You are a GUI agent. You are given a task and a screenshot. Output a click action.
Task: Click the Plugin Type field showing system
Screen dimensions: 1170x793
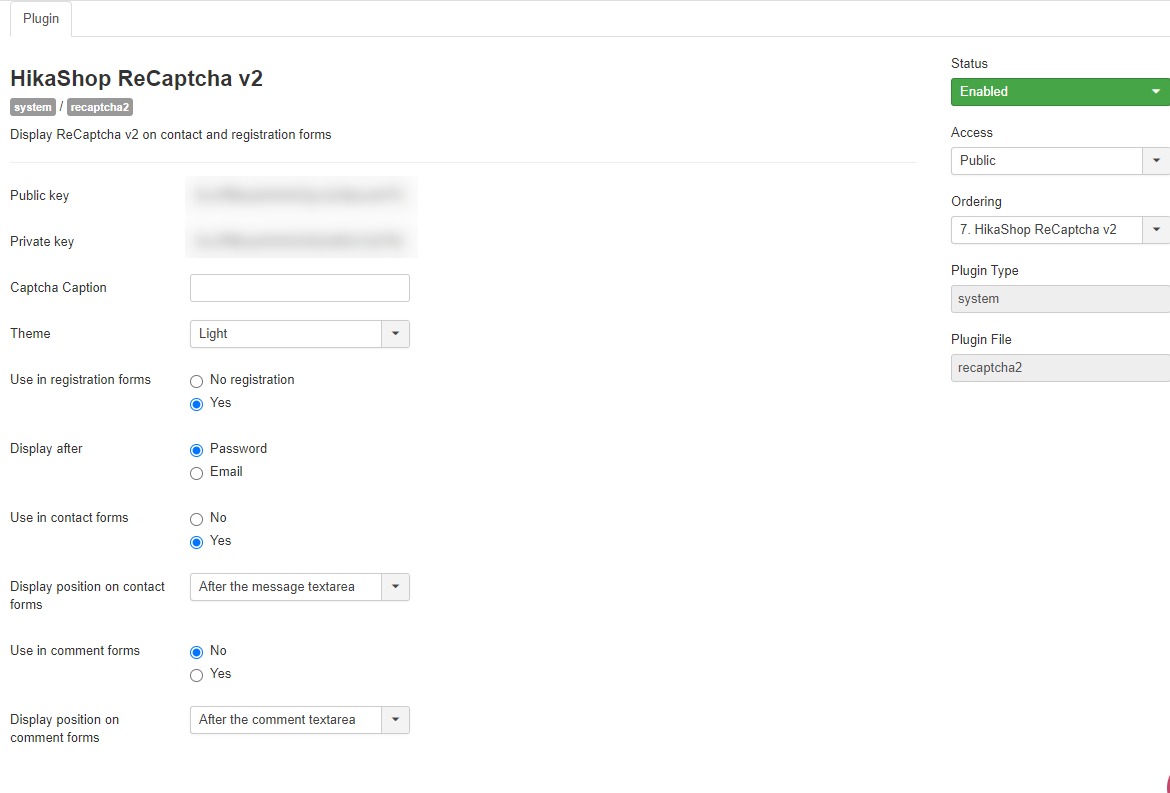tap(1060, 299)
